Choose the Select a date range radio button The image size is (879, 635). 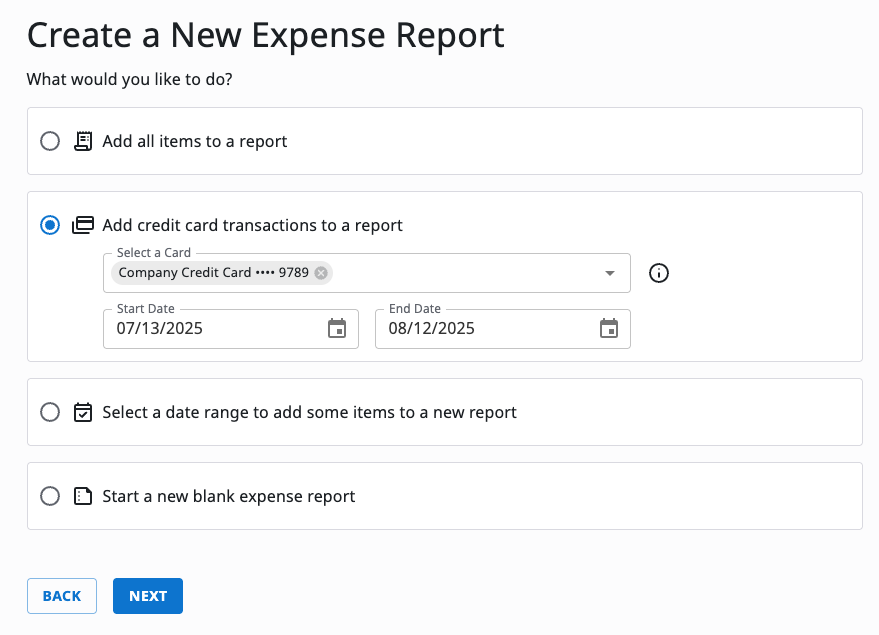[x=50, y=412]
